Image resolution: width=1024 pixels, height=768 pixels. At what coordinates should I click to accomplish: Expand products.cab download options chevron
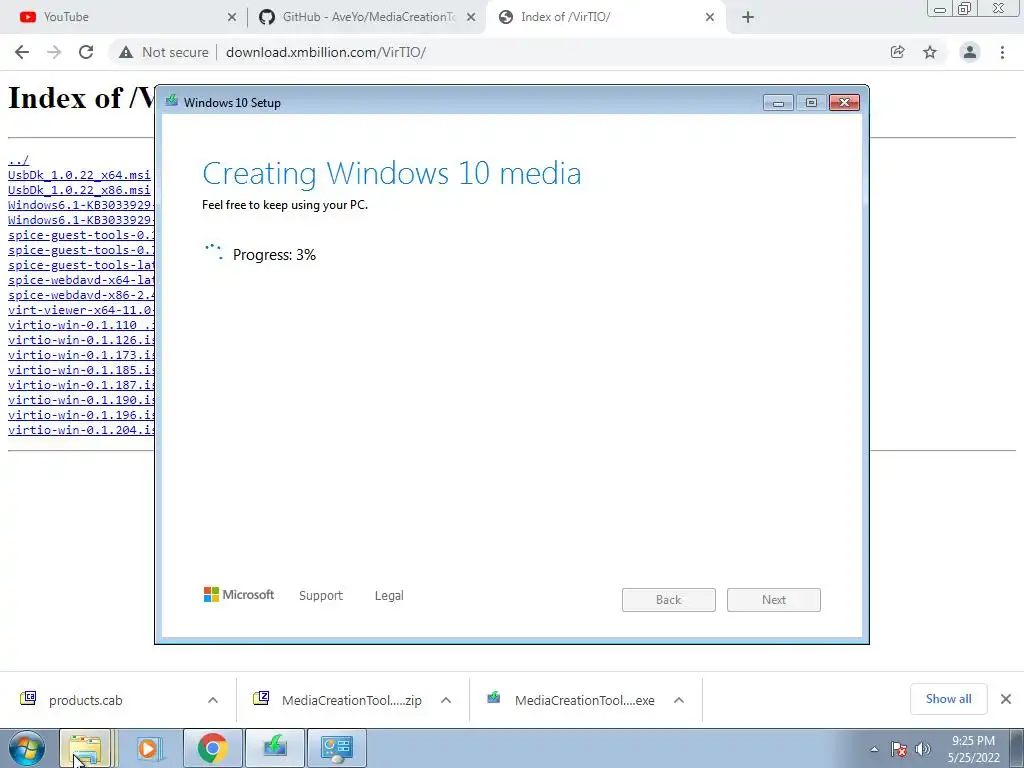click(x=213, y=700)
